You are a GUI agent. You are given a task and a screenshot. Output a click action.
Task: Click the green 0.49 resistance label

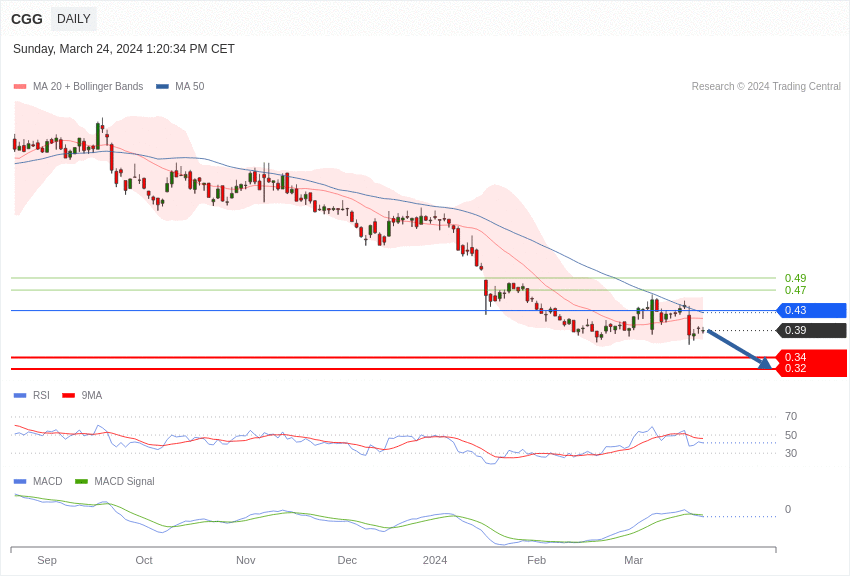[795, 278]
